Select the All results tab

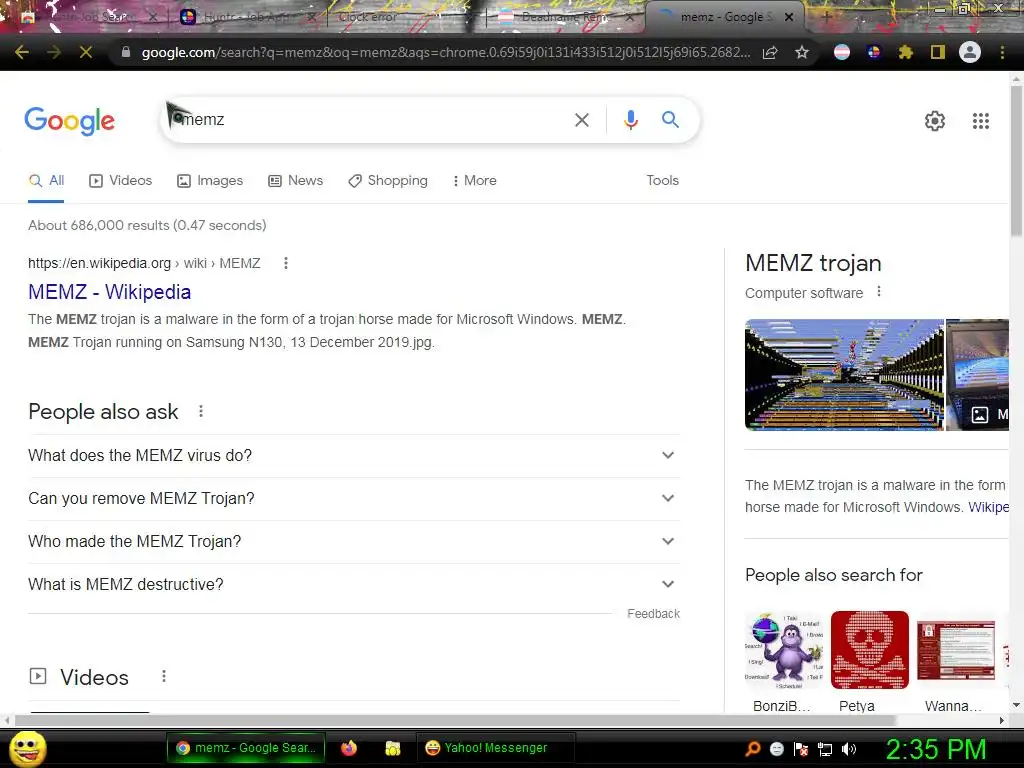46,180
